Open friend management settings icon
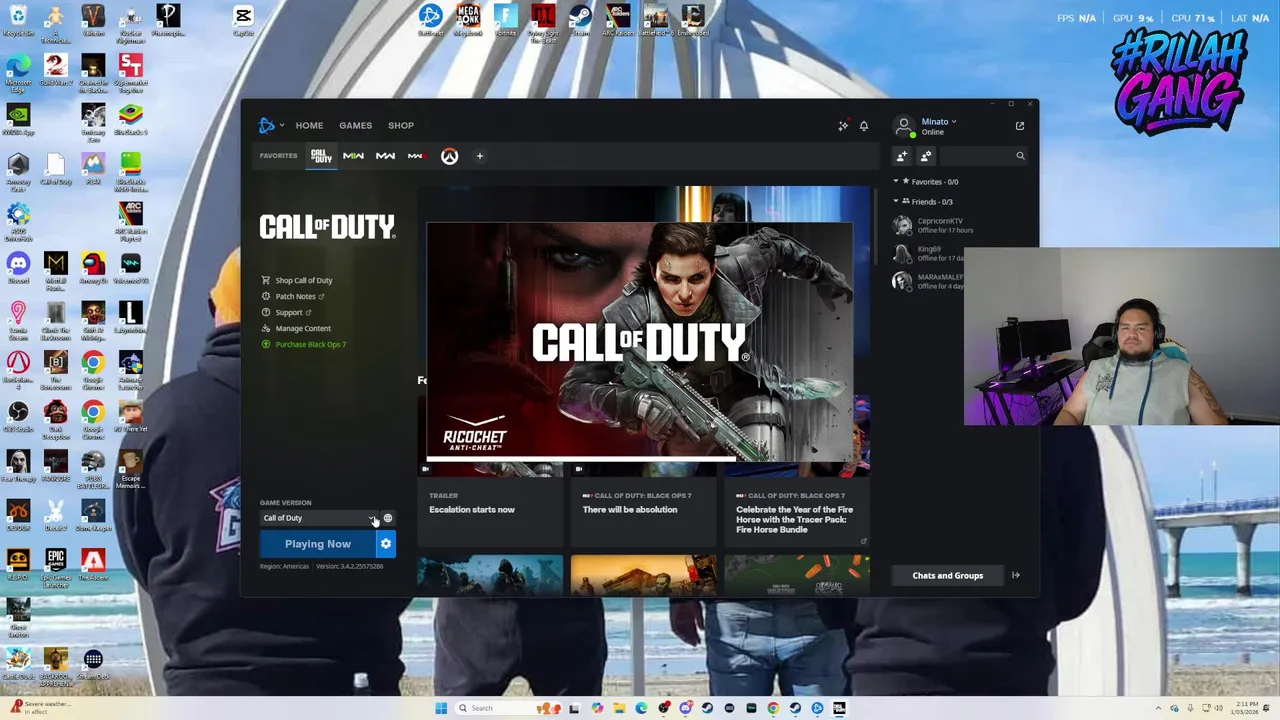The width and height of the screenshot is (1280, 720). pyautogui.click(x=926, y=156)
